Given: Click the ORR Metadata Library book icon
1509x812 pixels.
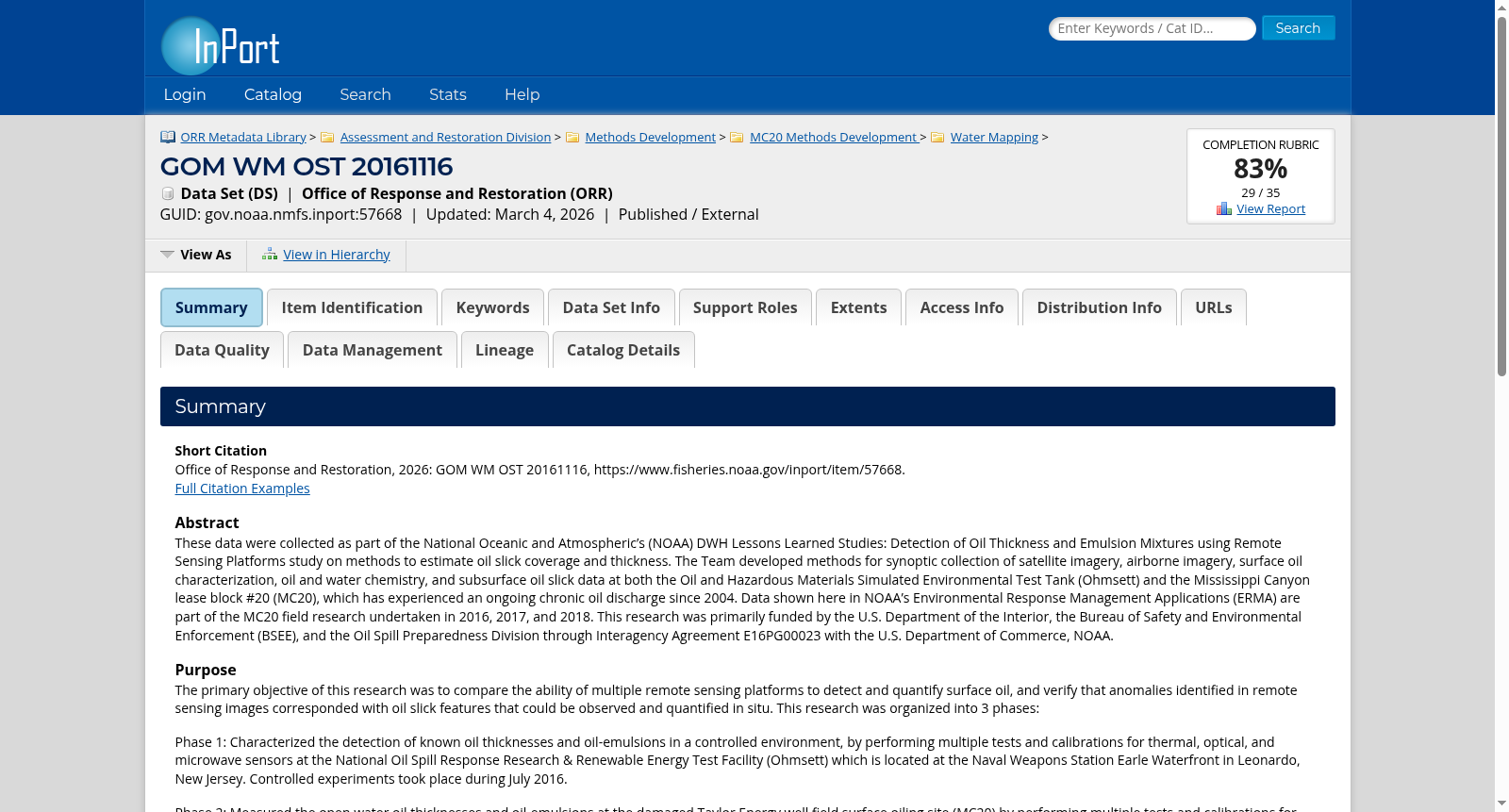Looking at the screenshot, I should (x=168, y=137).
